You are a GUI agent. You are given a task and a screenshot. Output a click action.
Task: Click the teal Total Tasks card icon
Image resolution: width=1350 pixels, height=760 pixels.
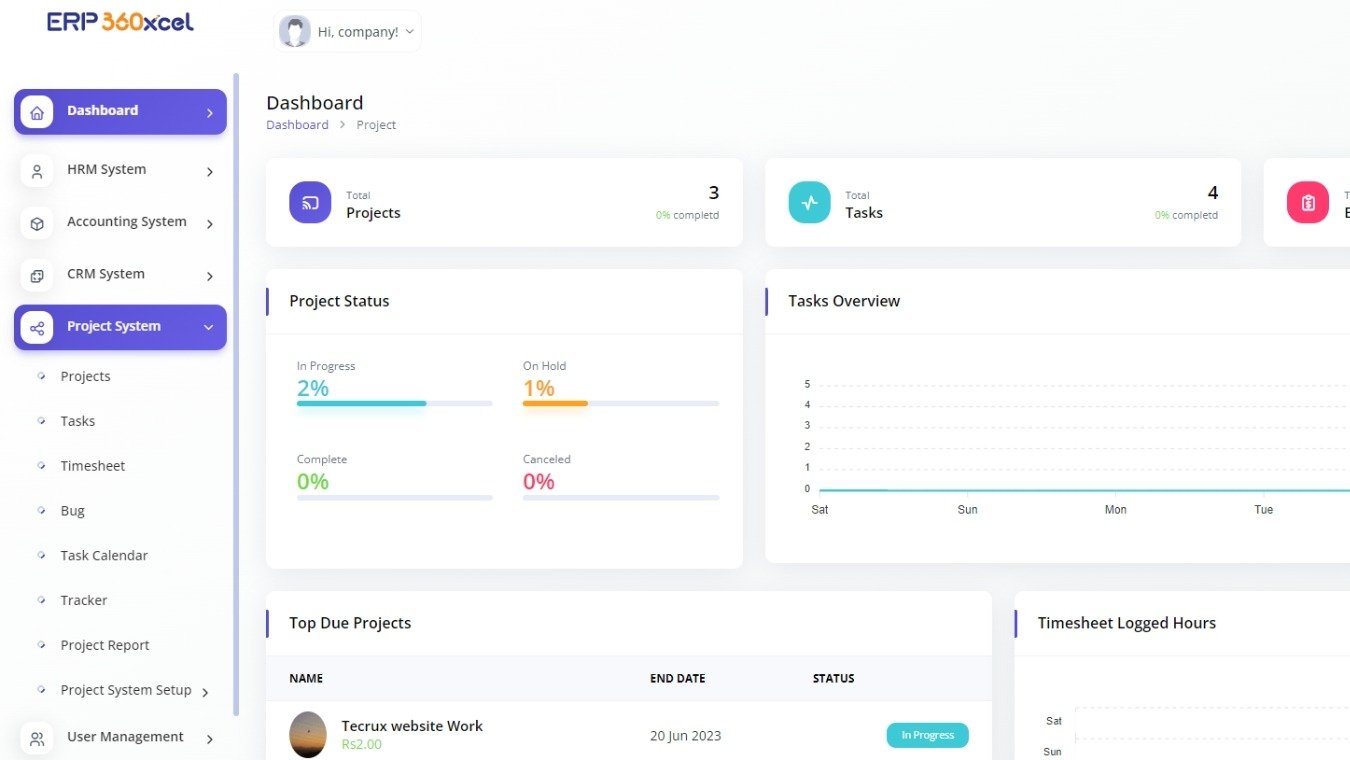(x=808, y=202)
